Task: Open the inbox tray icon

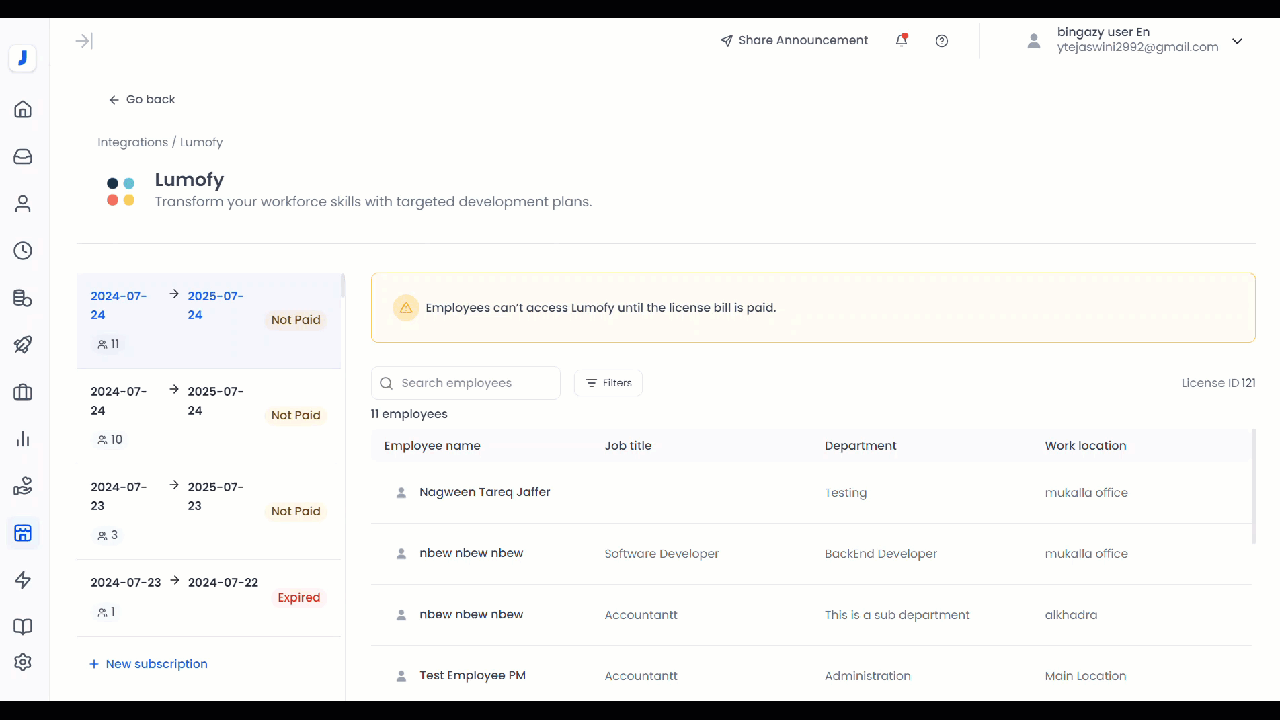Action: click(x=23, y=157)
